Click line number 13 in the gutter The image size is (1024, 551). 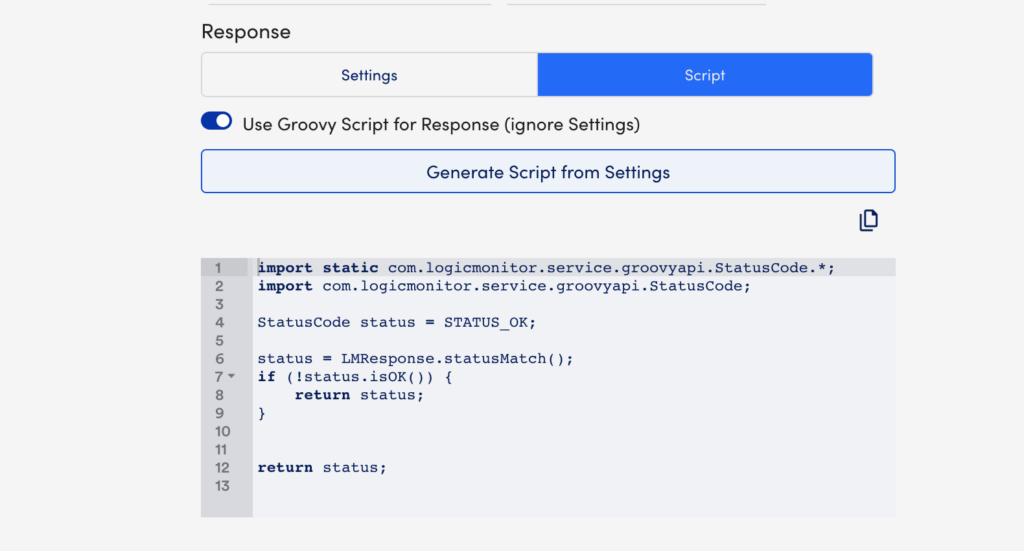[222, 486]
